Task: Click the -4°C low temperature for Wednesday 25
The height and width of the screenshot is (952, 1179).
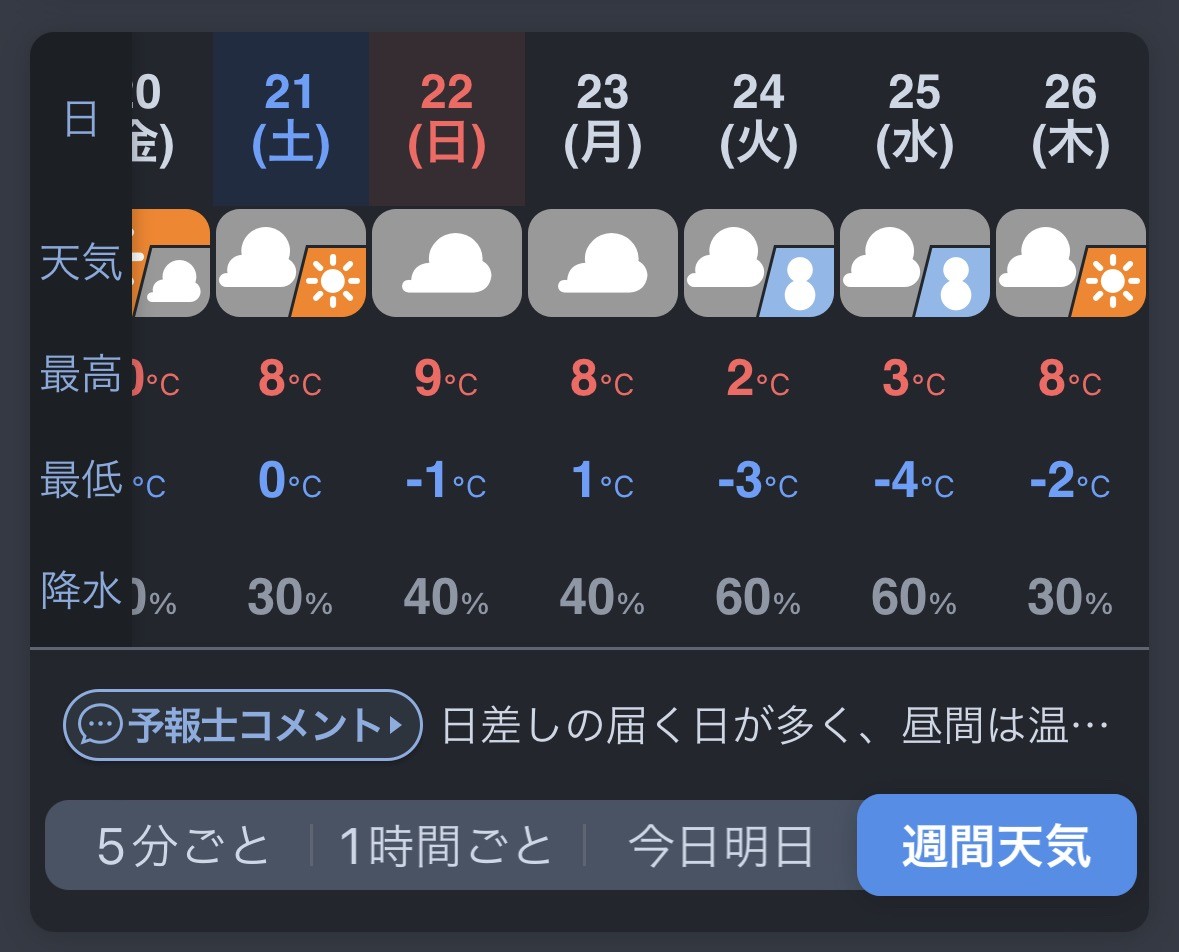Action: click(914, 480)
